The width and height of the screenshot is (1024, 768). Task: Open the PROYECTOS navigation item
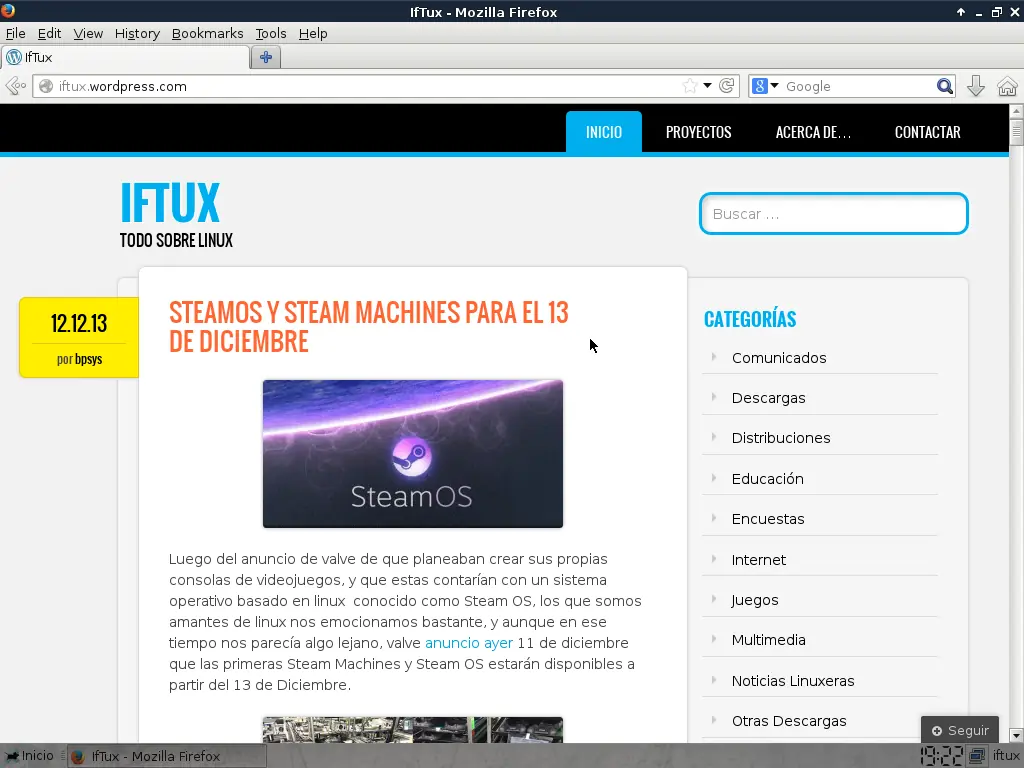(x=698, y=132)
